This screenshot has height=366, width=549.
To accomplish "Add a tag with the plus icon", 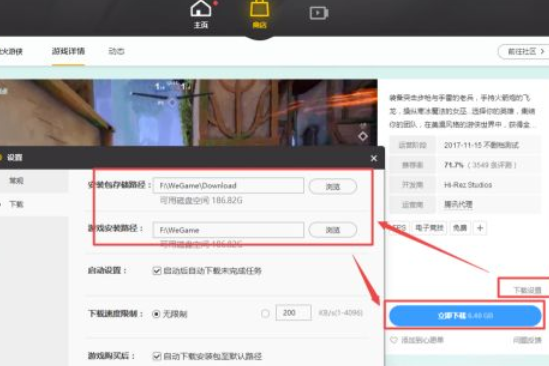I will (480, 228).
